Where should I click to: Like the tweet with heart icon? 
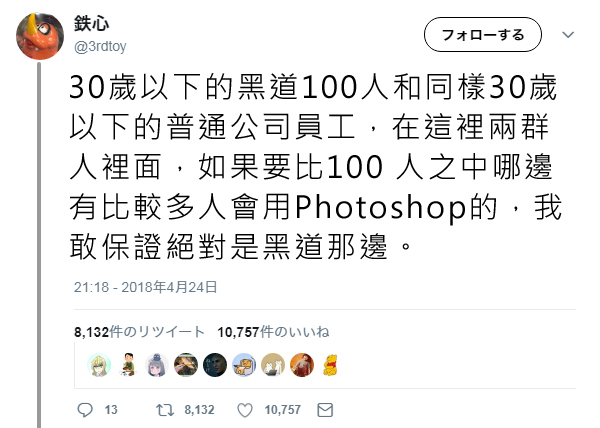point(245,410)
